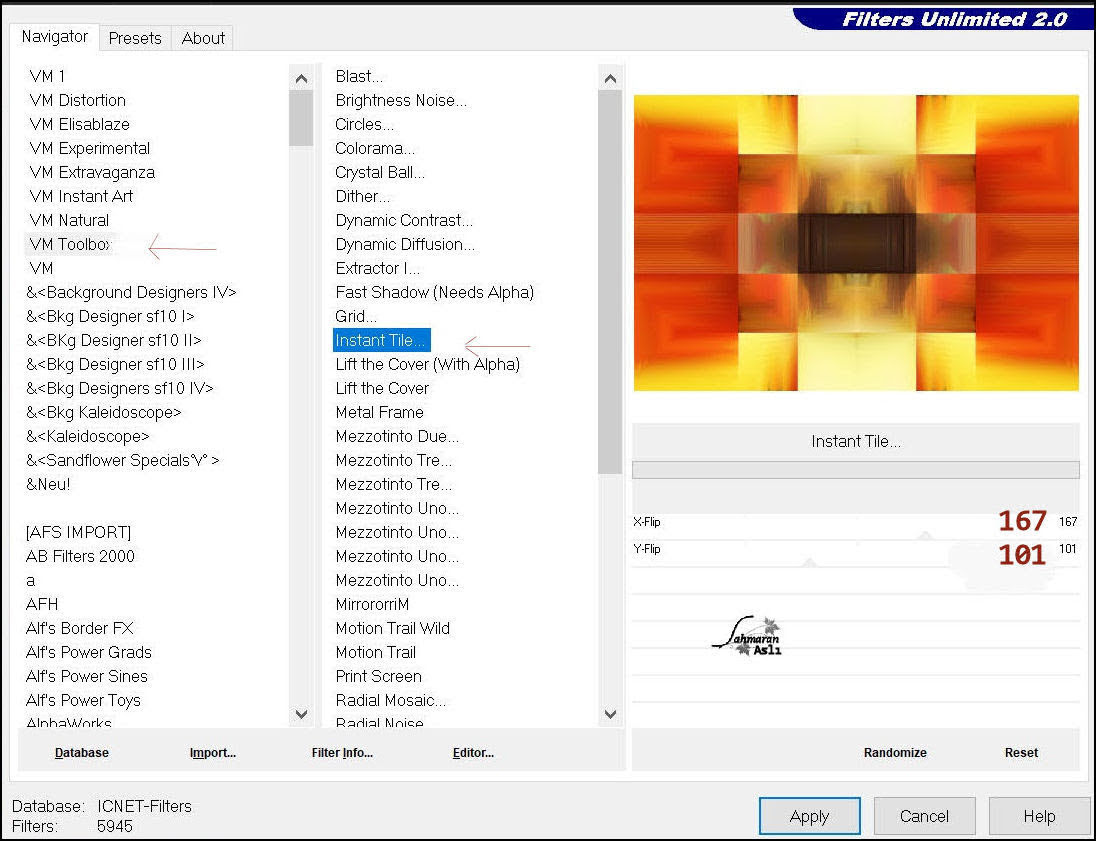
Task: Open the filter Editor
Action: click(473, 752)
